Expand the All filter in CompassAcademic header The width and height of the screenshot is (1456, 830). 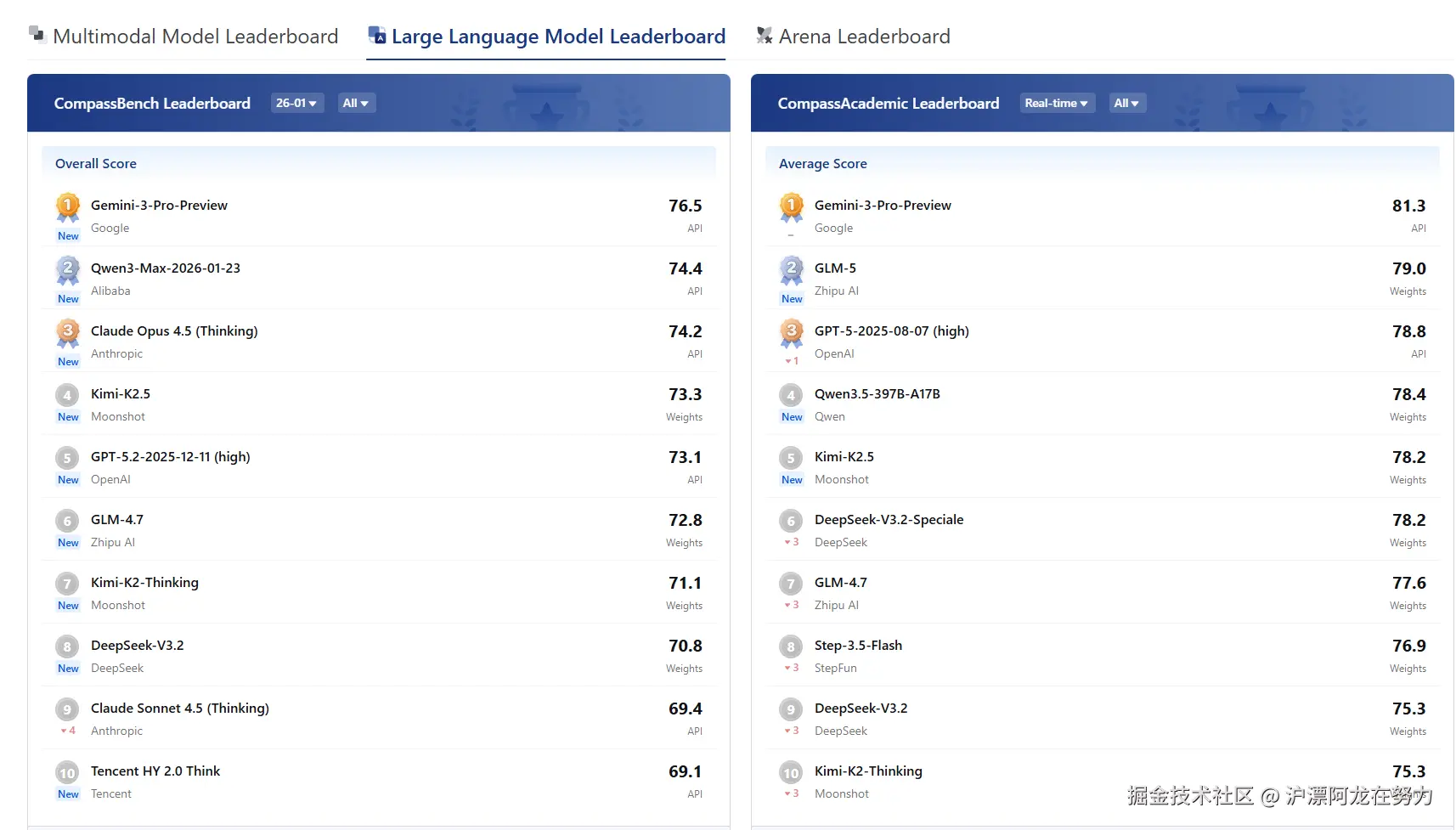(1127, 103)
